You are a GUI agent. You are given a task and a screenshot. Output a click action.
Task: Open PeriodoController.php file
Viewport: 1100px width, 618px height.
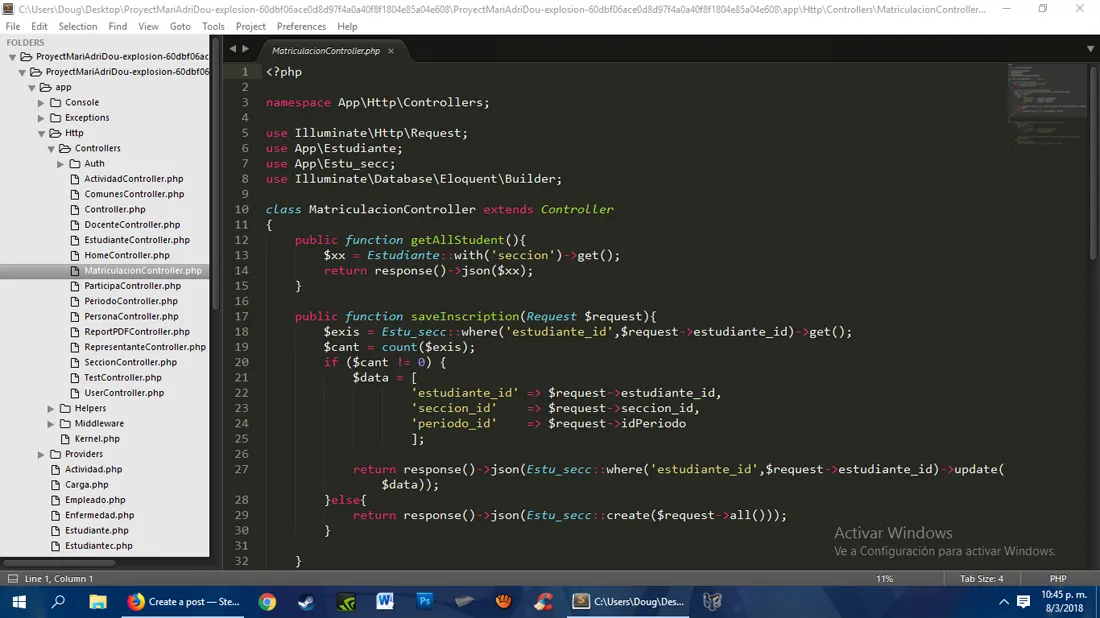(130, 302)
